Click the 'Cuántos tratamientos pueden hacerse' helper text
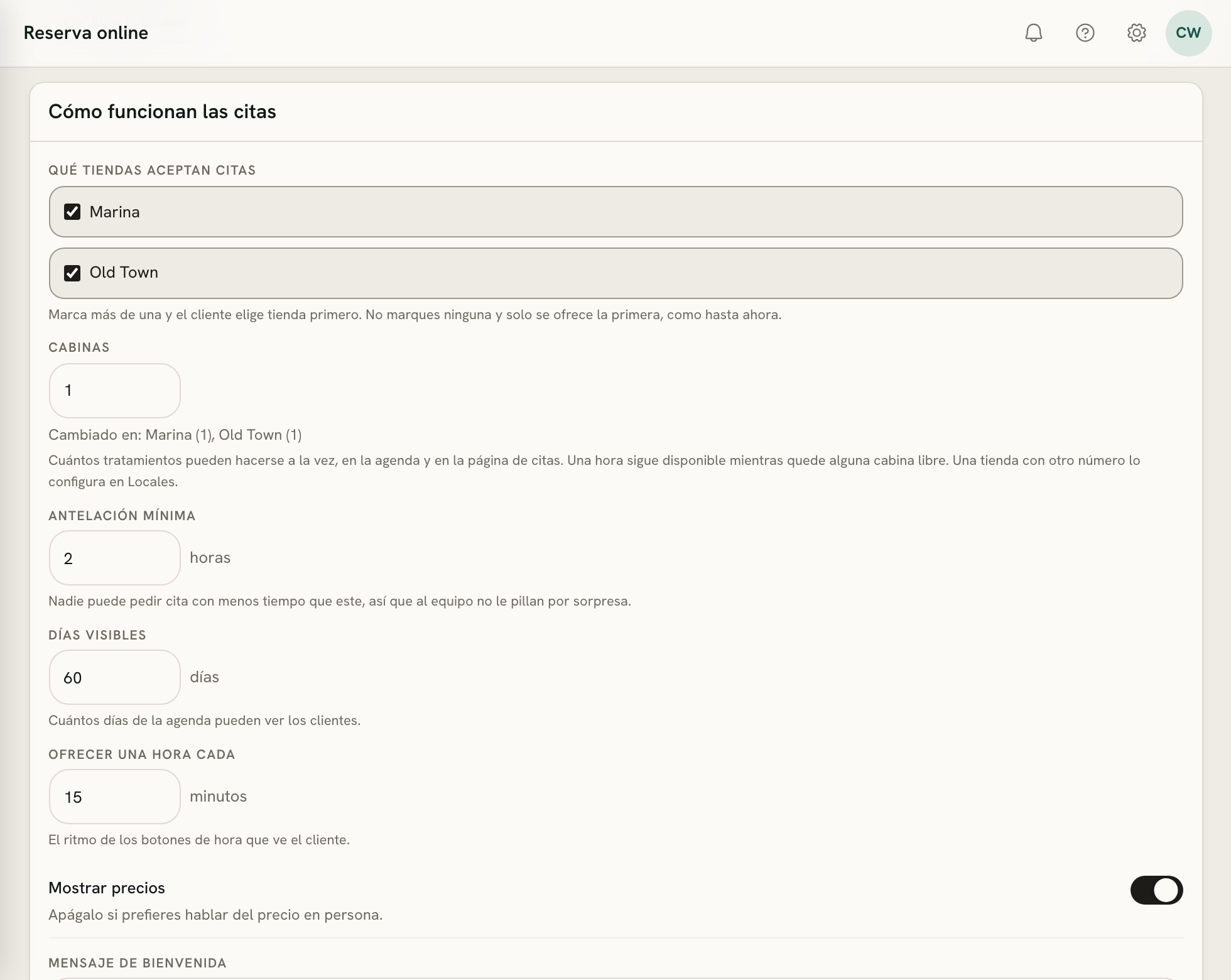This screenshot has width=1231, height=980. click(x=594, y=471)
